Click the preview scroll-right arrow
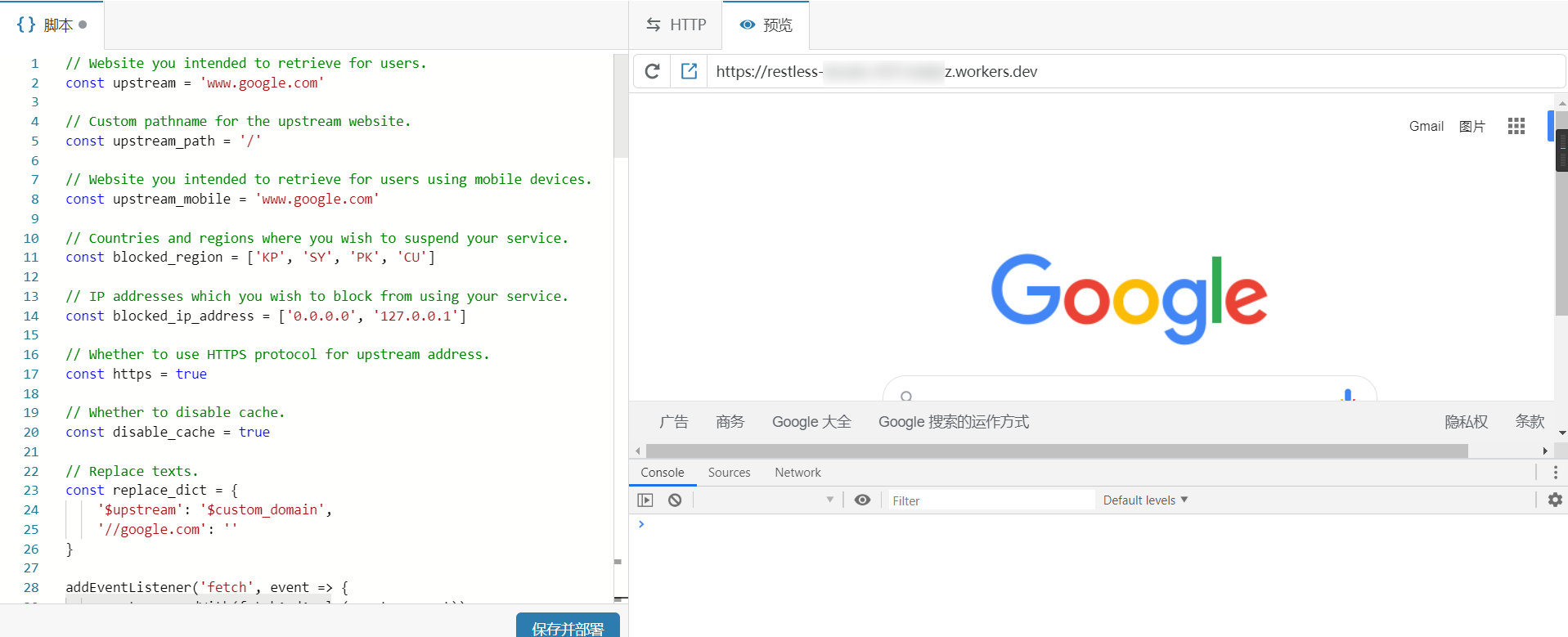 (1545, 451)
